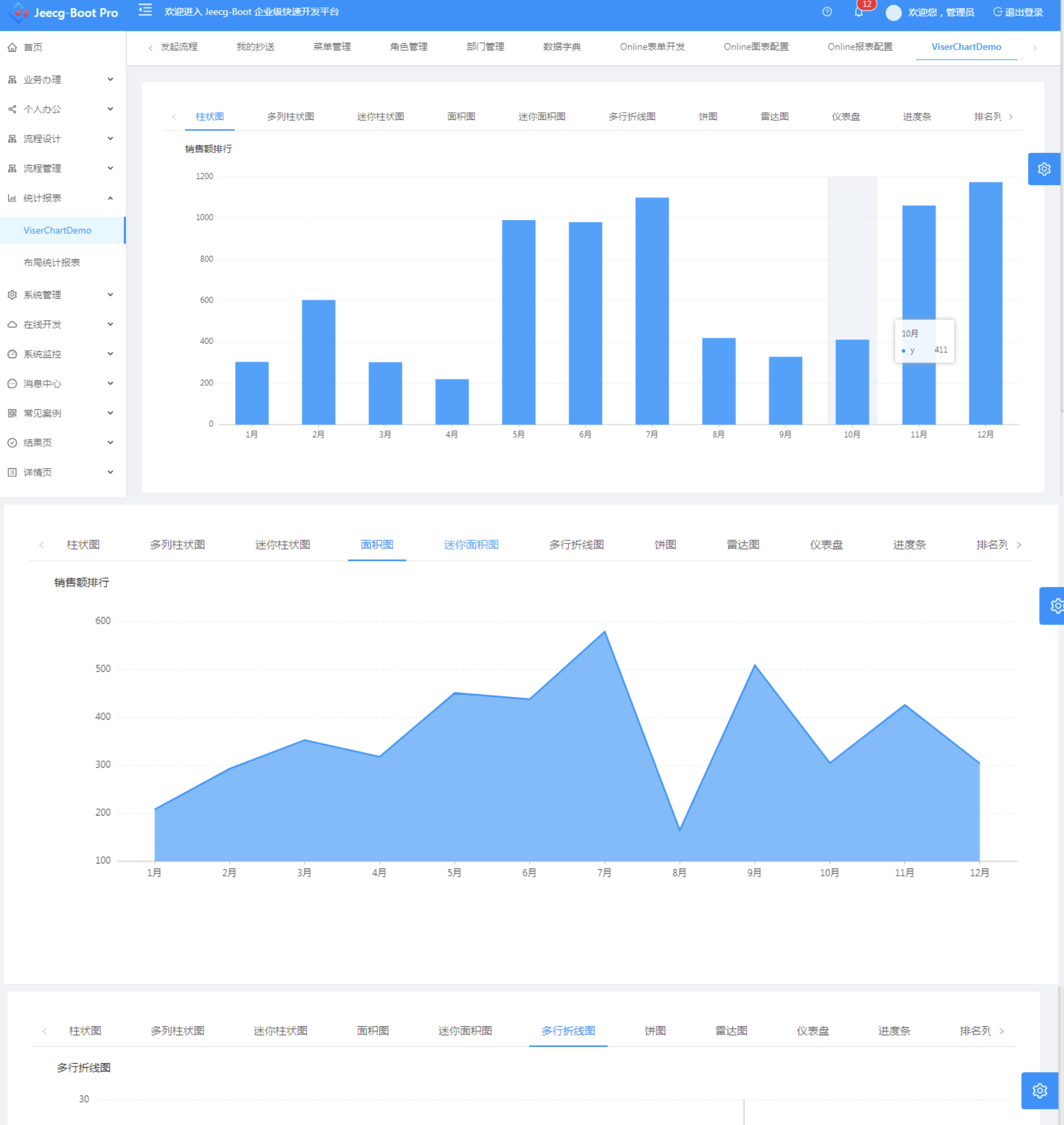Click the 消息中心 message icon
1064x1125 pixels.
pos(12,384)
